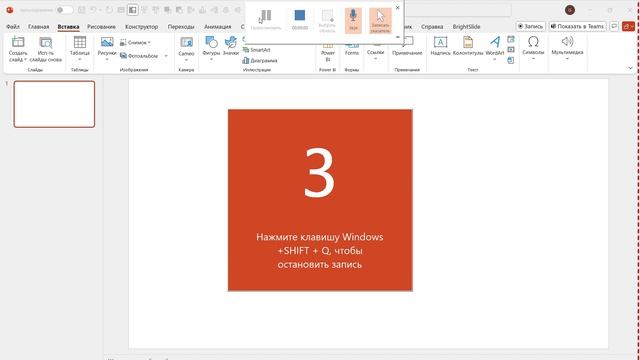Click the red share button

pos(628,26)
